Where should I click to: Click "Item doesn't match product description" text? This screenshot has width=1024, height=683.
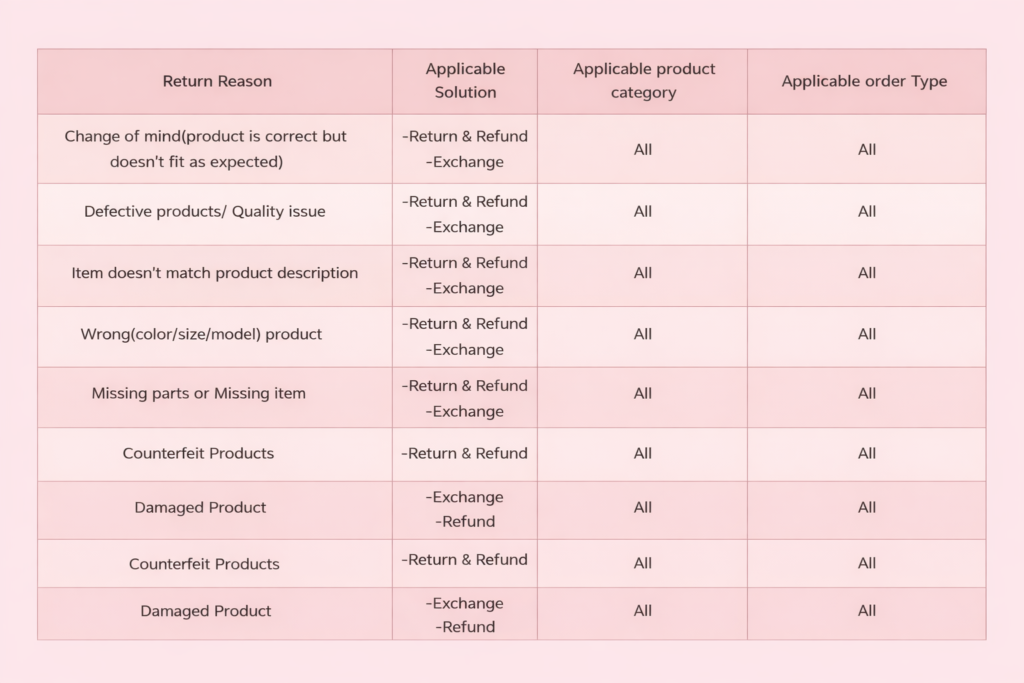[x=214, y=273]
